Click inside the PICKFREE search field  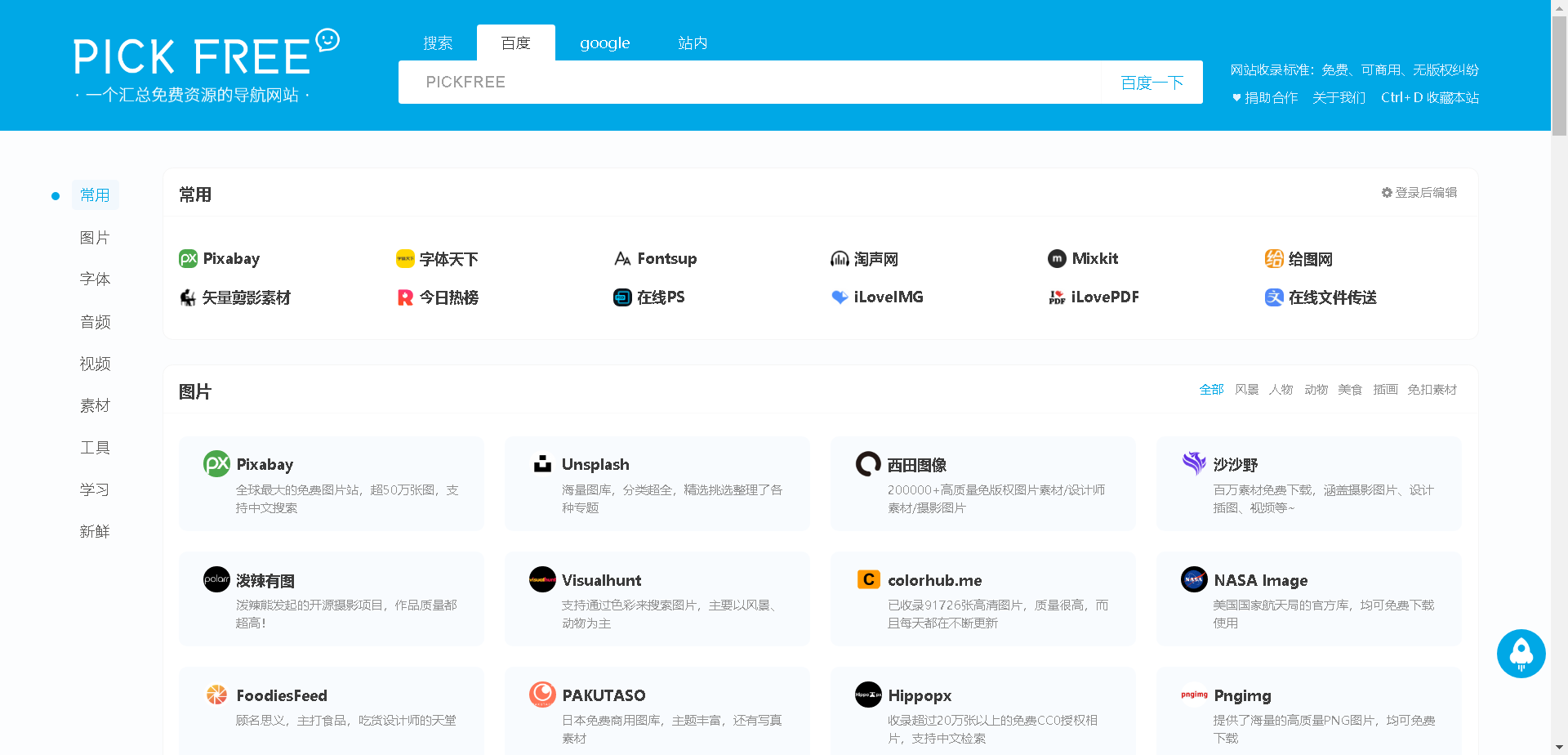click(x=735, y=82)
